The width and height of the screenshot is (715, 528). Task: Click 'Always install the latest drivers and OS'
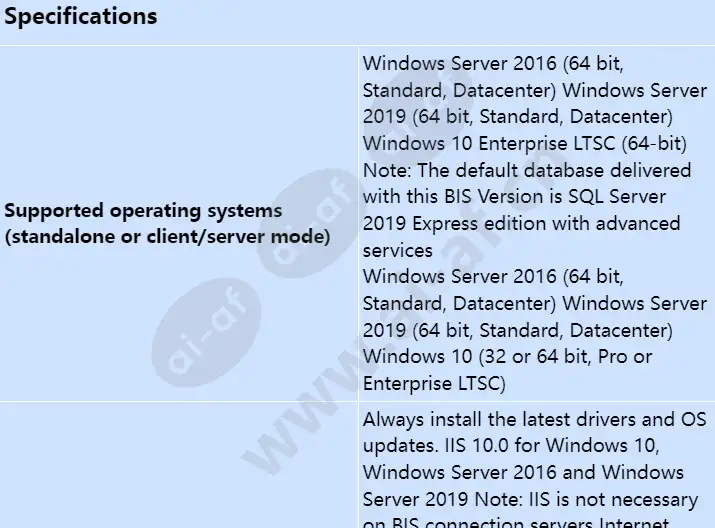[534, 419]
